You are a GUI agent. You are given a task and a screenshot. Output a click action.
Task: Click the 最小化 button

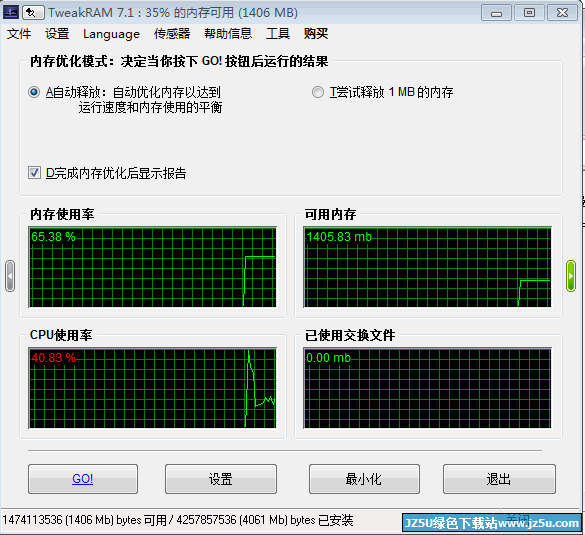[x=364, y=479]
